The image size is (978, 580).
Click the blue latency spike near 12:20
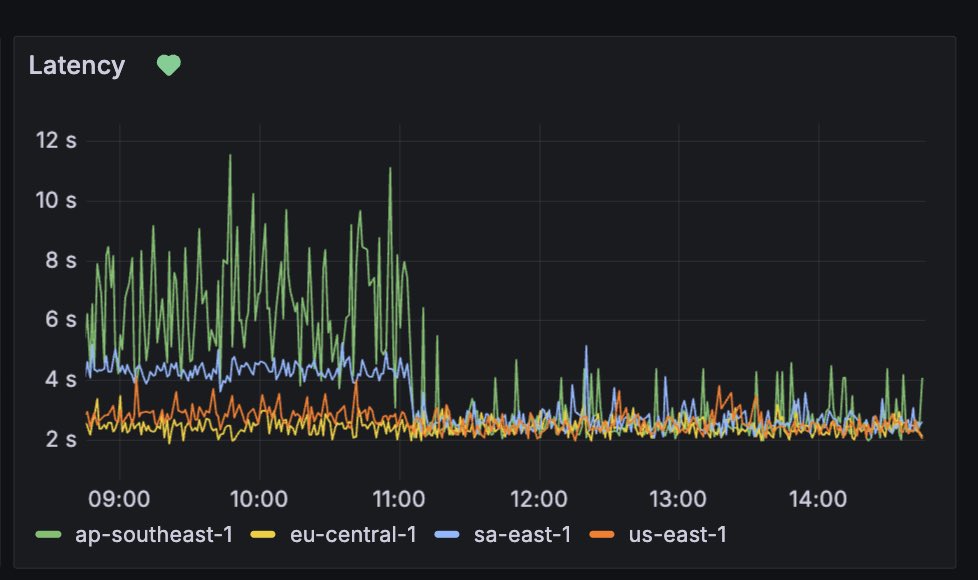tap(587, 348)
